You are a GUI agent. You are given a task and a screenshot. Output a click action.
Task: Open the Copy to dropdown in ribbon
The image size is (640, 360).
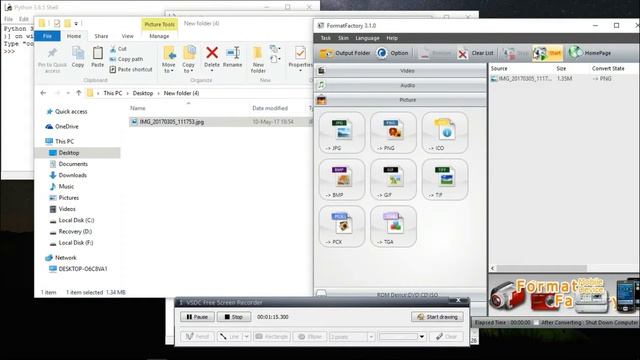tap(189, 60)
